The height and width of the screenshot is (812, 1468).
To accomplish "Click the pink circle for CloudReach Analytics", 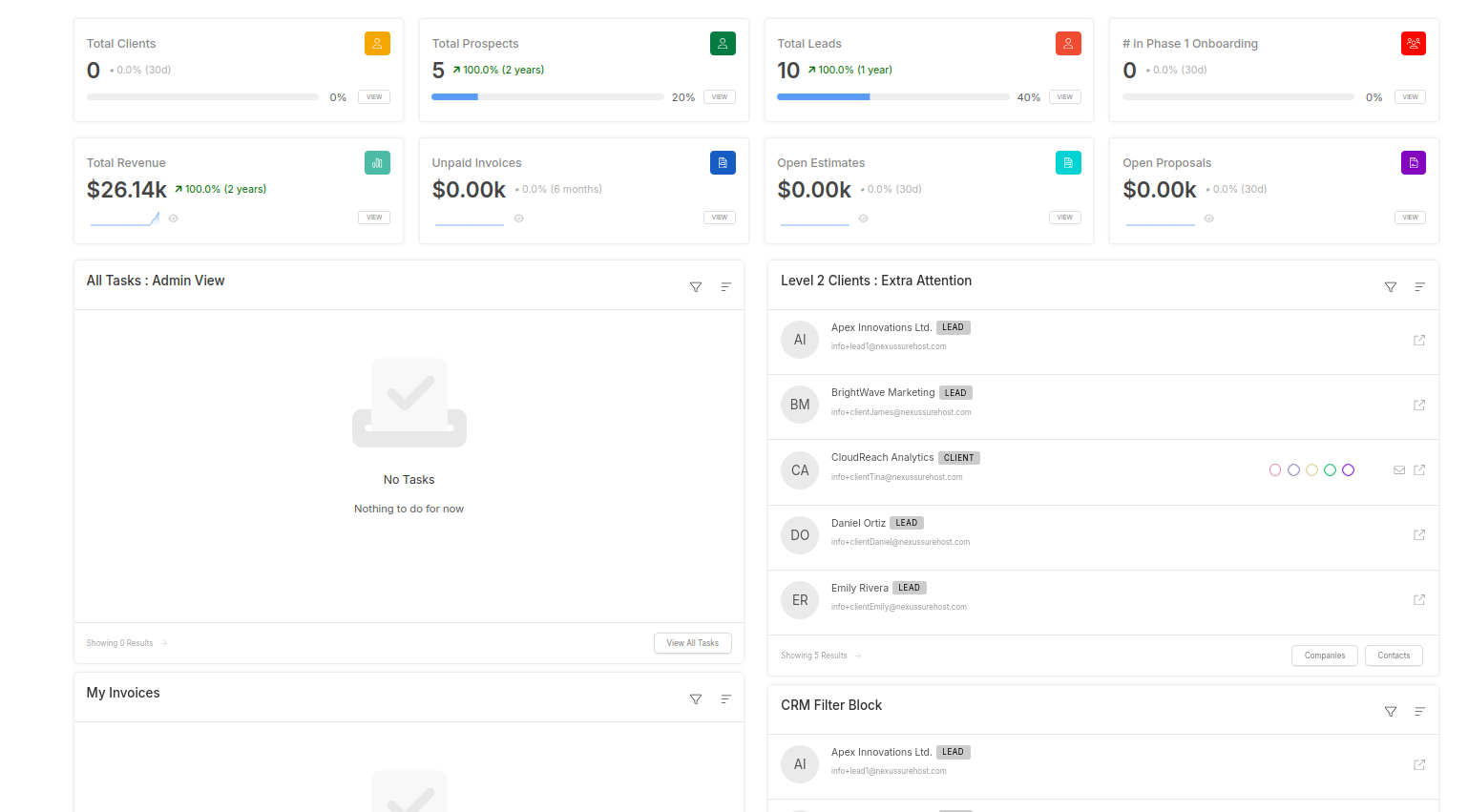I will point(1275,470).
